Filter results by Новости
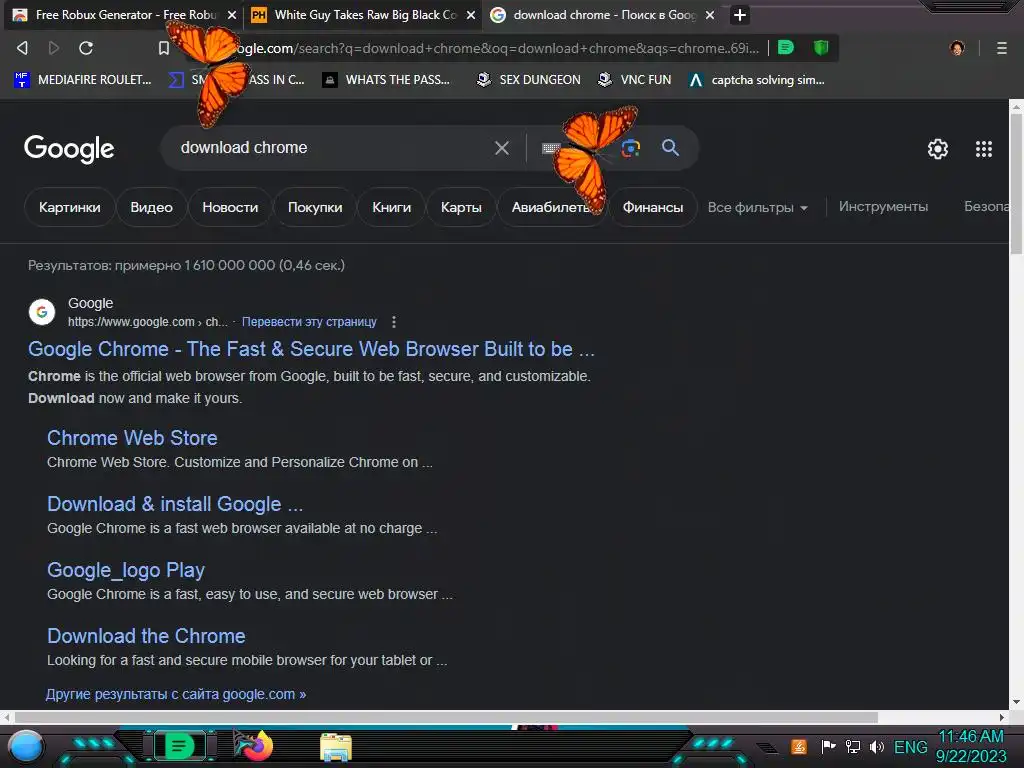This screenshot has width=1024, height=768. click(230, 207)
